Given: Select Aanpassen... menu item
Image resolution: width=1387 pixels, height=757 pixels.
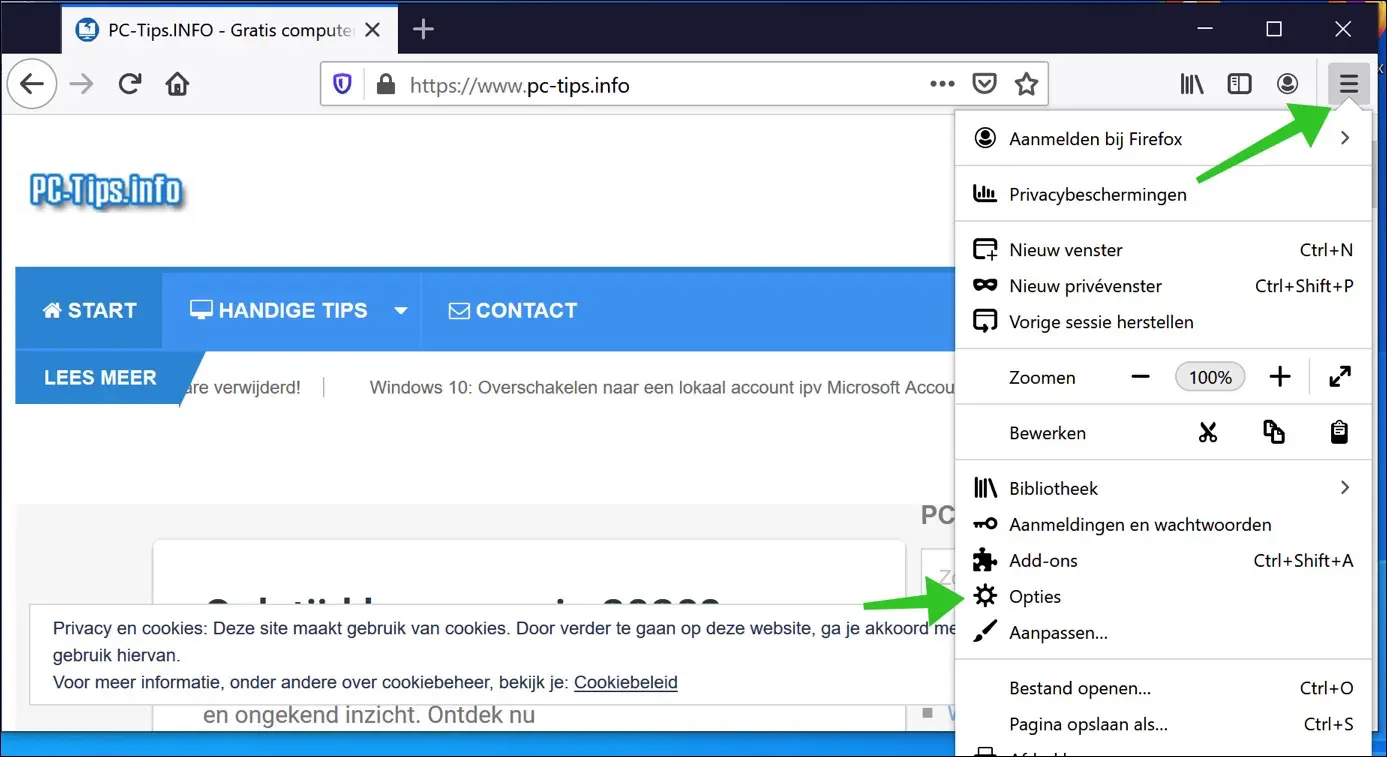Looking at the screenshot, I should (1164, 632).
